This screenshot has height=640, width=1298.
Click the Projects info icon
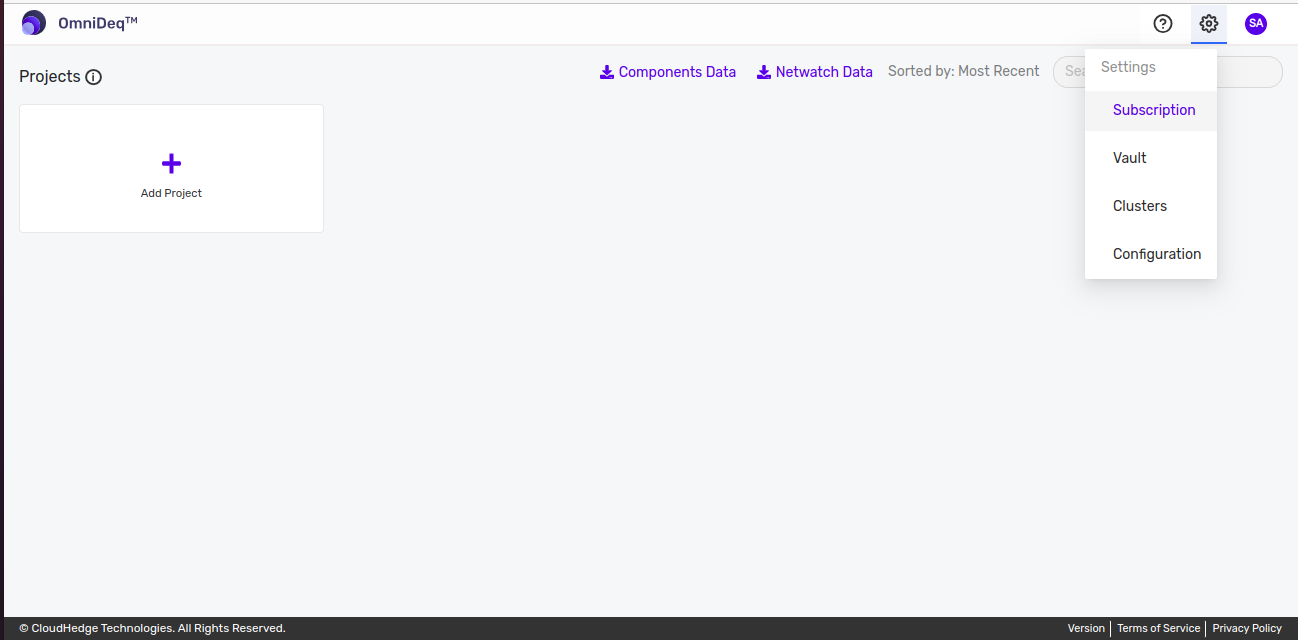pyautogui.click(x=94, y=77)
